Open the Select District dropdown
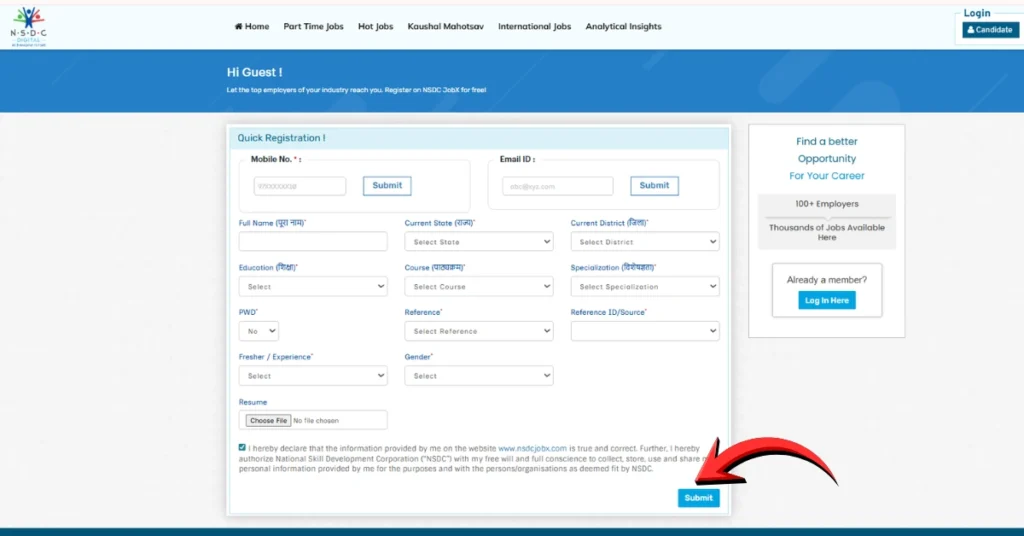Image resolution: width=1024 pixels, height=536 pixels. point(645,242)
